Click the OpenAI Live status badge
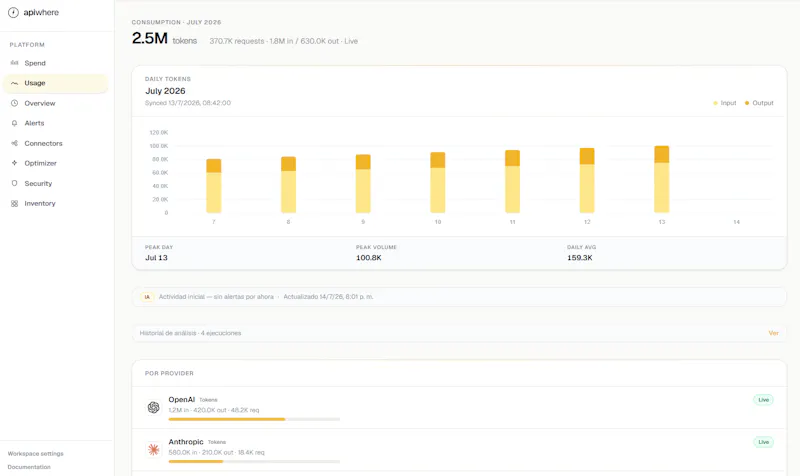This screenshot has height=476, width=800. pos(763,400)
